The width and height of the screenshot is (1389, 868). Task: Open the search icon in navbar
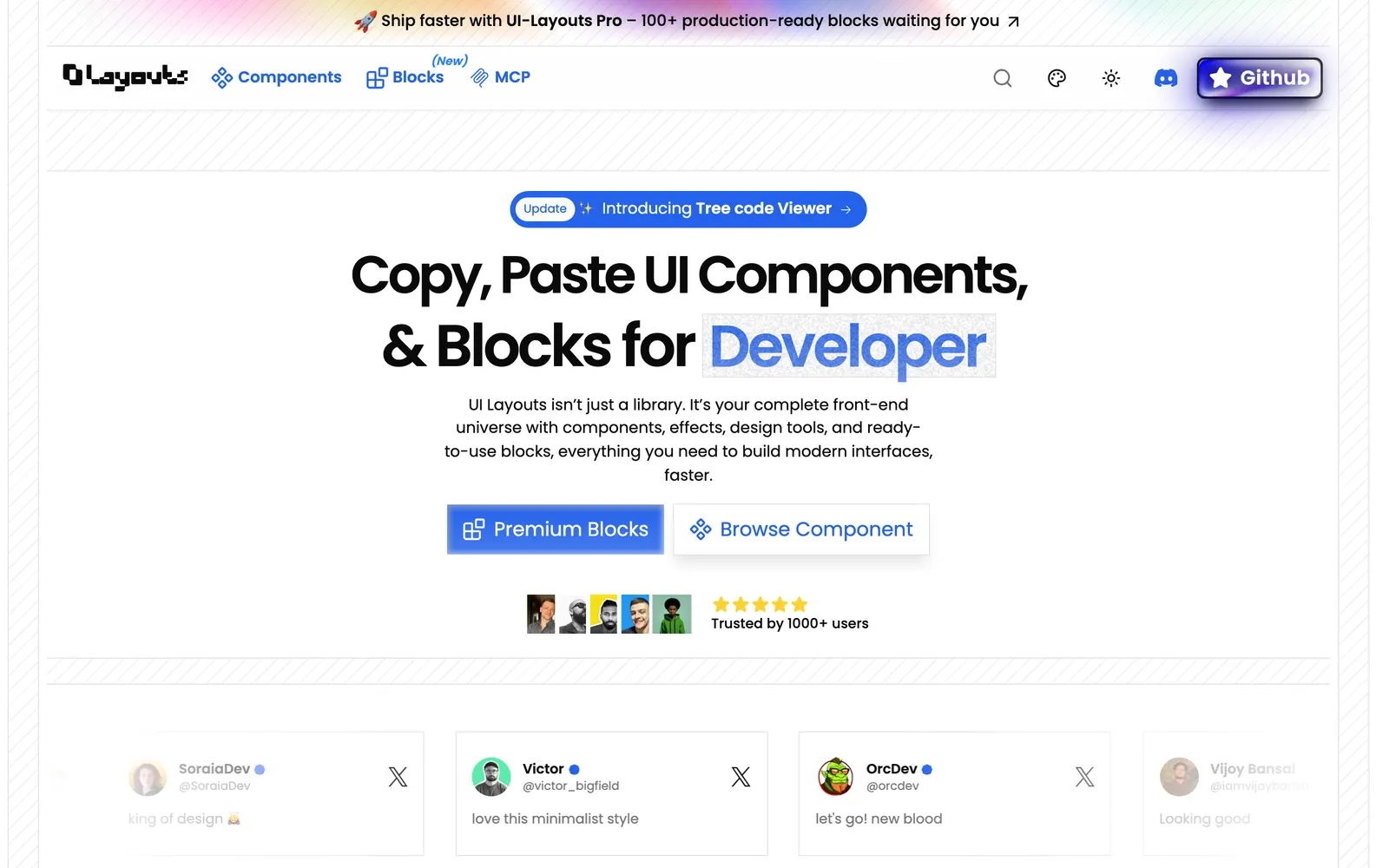pyautogui.click(x=1003, y=78)
